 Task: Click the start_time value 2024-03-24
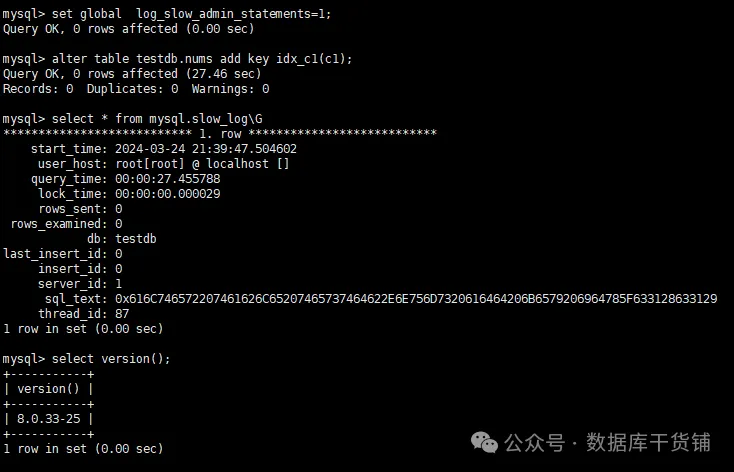(x=206, y=149)
